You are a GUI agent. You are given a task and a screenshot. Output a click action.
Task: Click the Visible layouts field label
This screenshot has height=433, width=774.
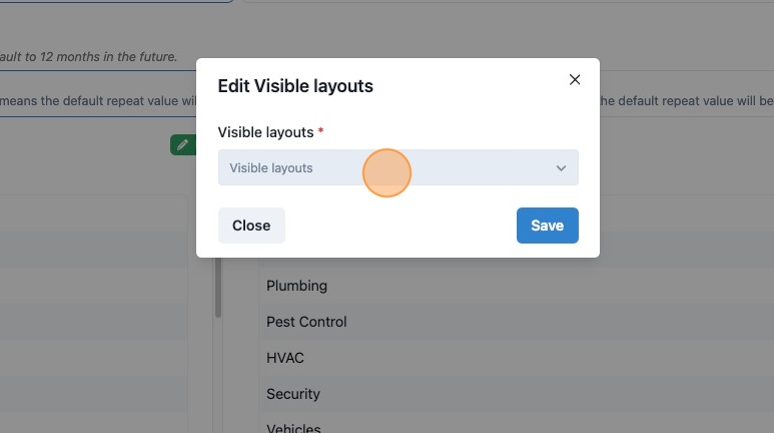point(266,132)
